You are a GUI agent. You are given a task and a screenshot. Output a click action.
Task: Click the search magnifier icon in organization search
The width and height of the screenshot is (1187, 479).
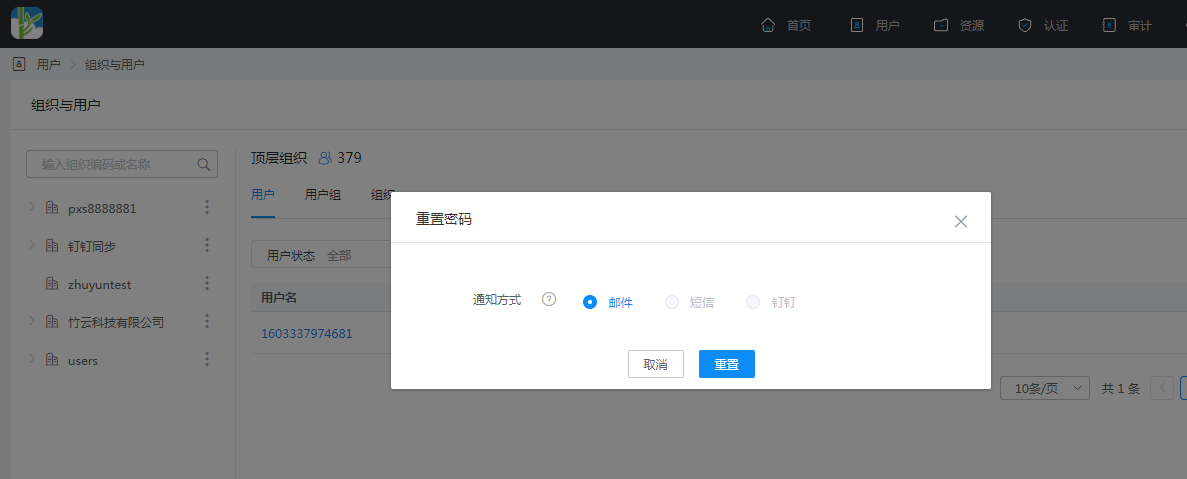(203, 164)
